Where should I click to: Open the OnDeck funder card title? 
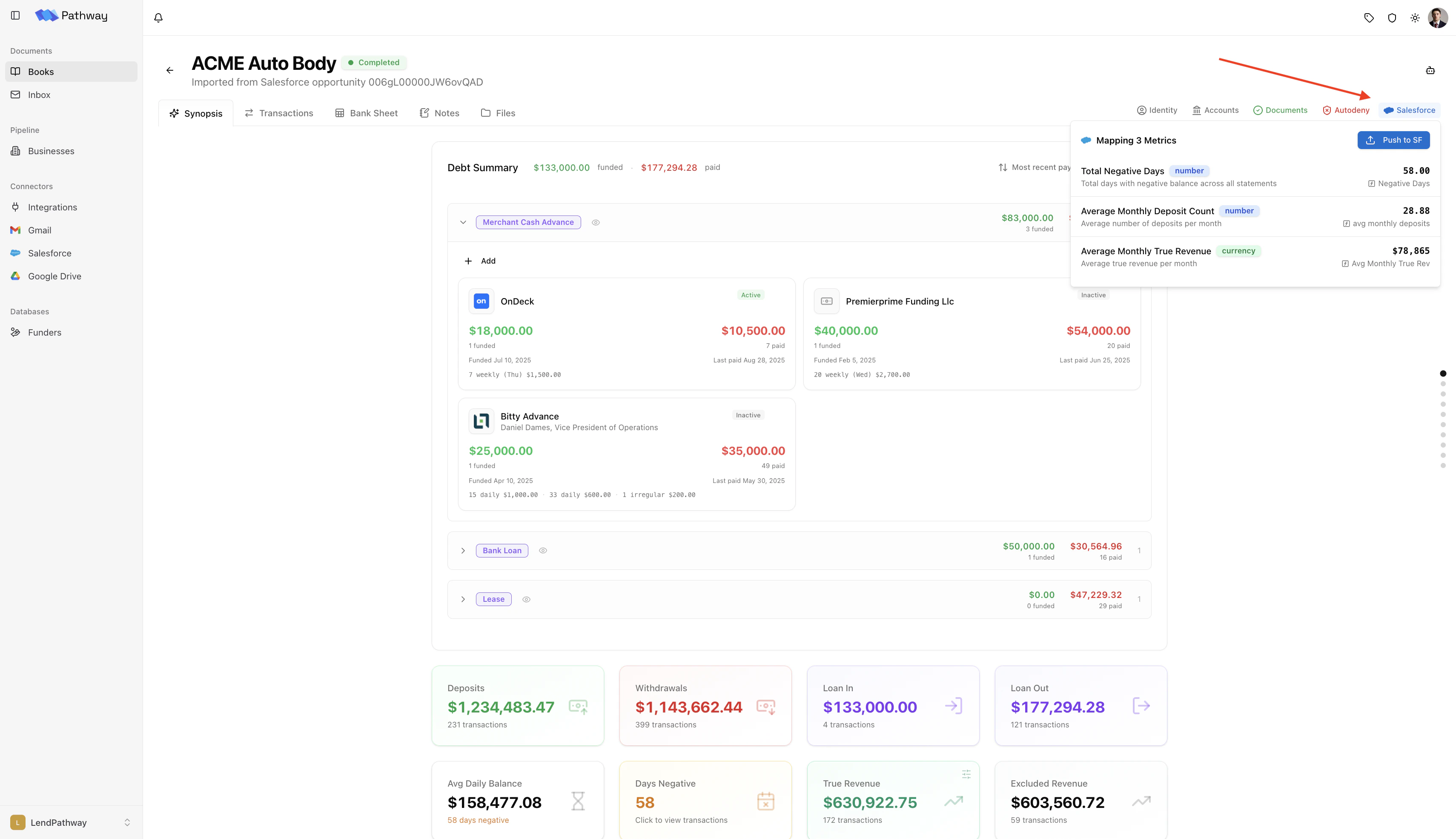pos(517,302)
